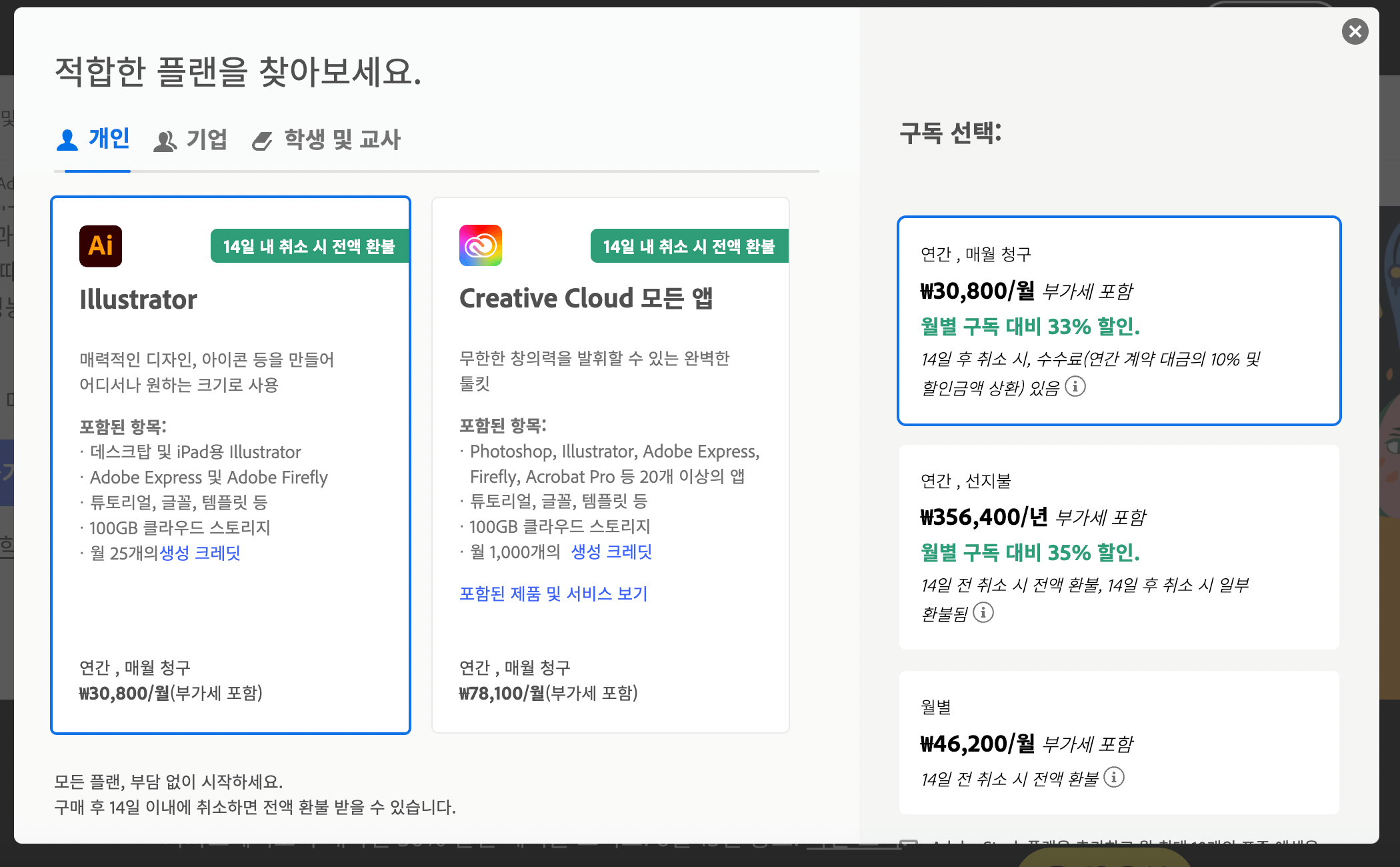Click info icon beside monthly full refund note

point(1113,777)
